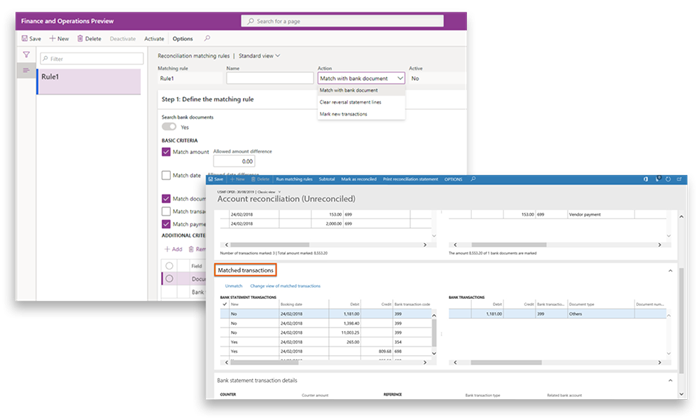Expand the Standard view selector
Image resolution: width=700 pixels, height=420 pixels.
[260, 56]
